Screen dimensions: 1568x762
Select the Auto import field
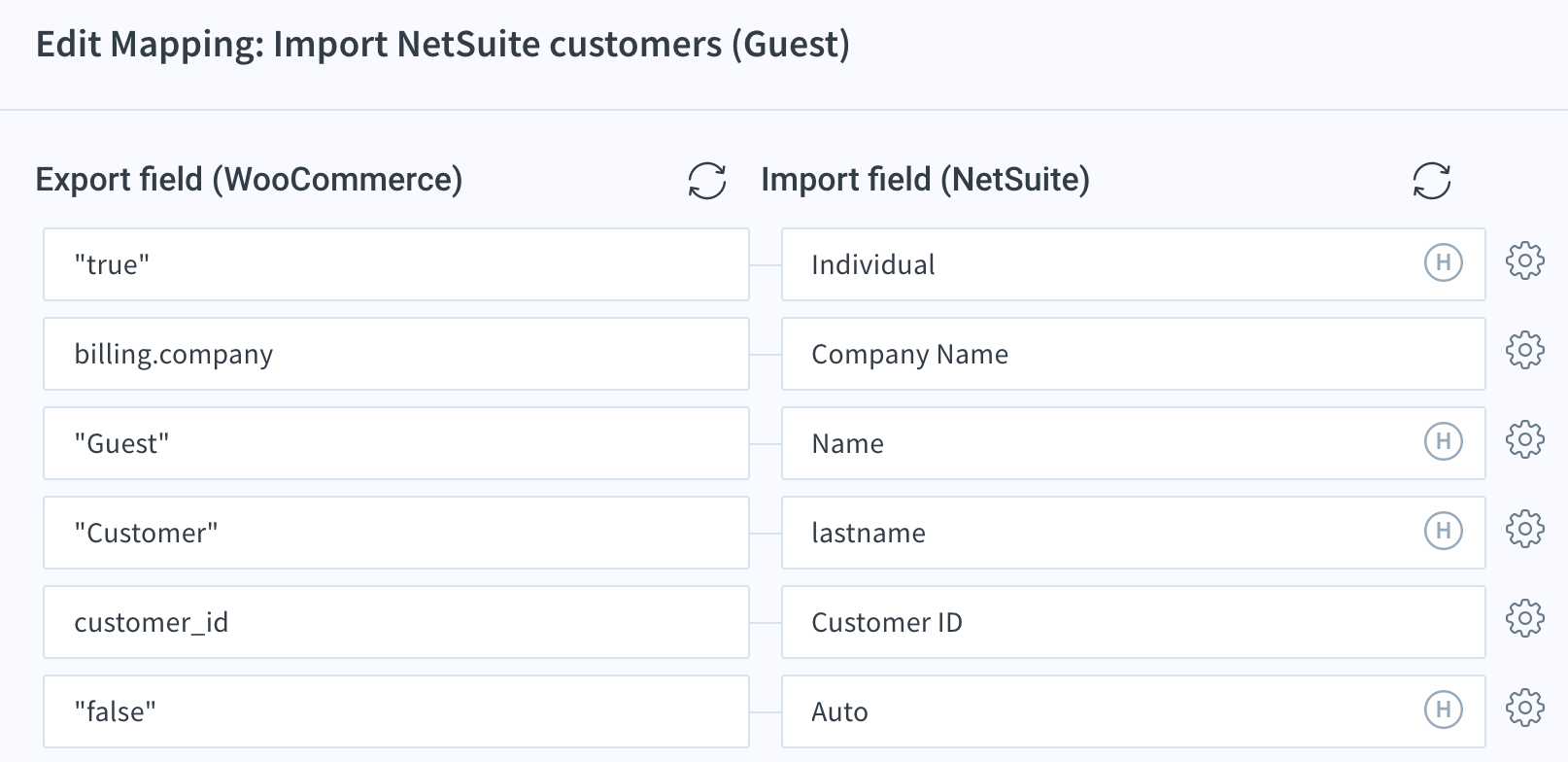point(1134,711)
